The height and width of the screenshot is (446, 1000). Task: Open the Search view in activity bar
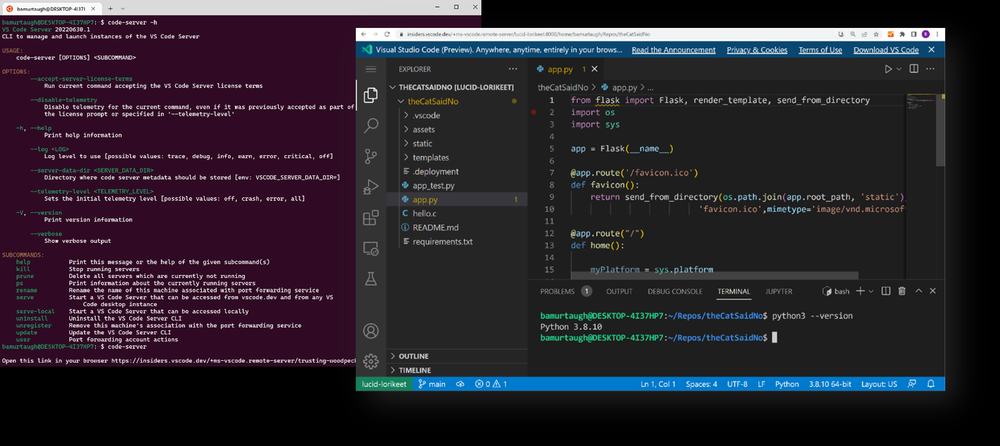[371, 125]
